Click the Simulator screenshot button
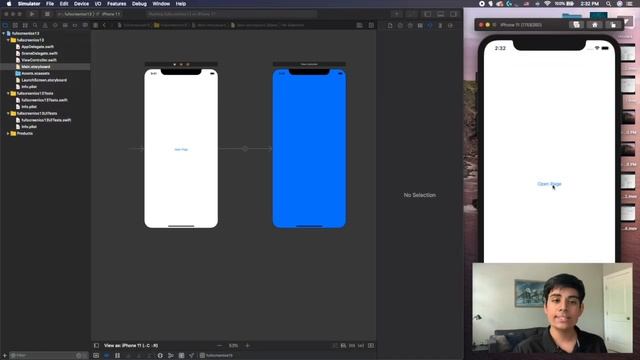 point(576,25)
